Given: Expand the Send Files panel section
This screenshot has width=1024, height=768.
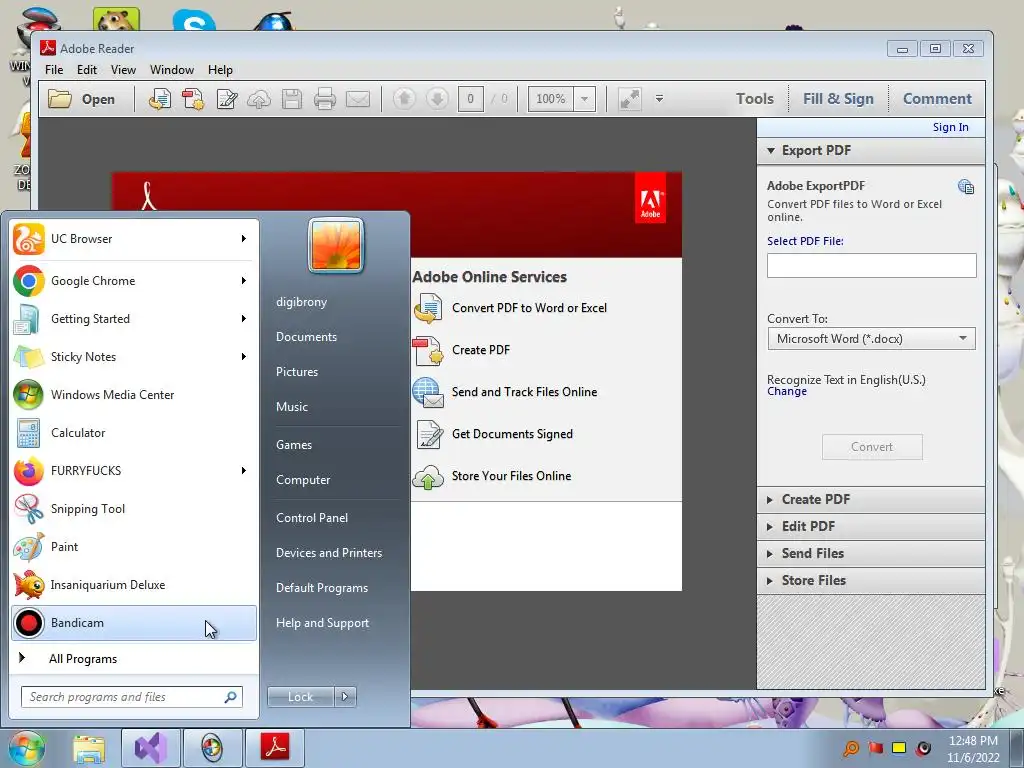Looking at the screenshot, I should point(871,554).
